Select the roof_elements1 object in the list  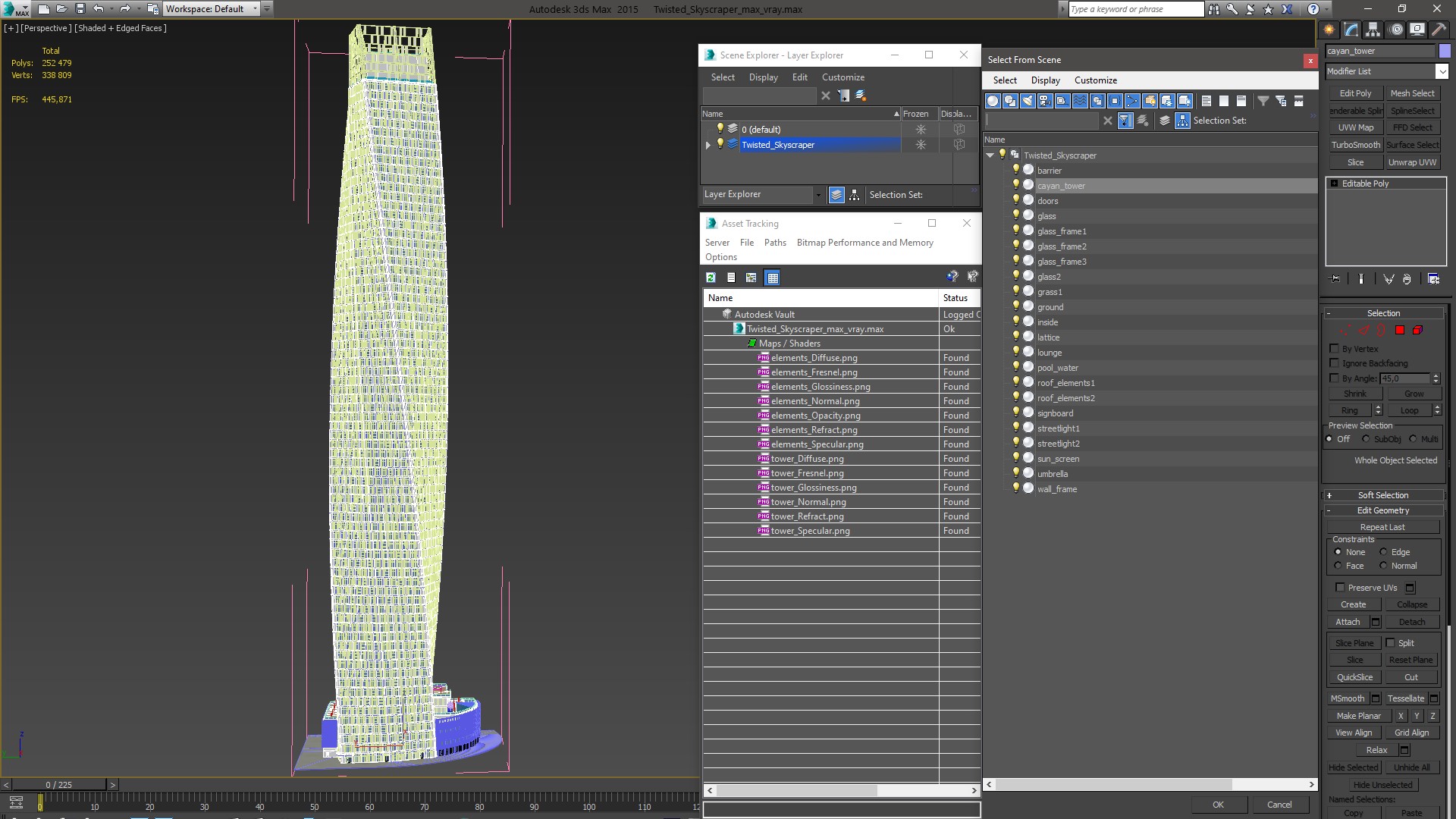(x=1065, y=383)
